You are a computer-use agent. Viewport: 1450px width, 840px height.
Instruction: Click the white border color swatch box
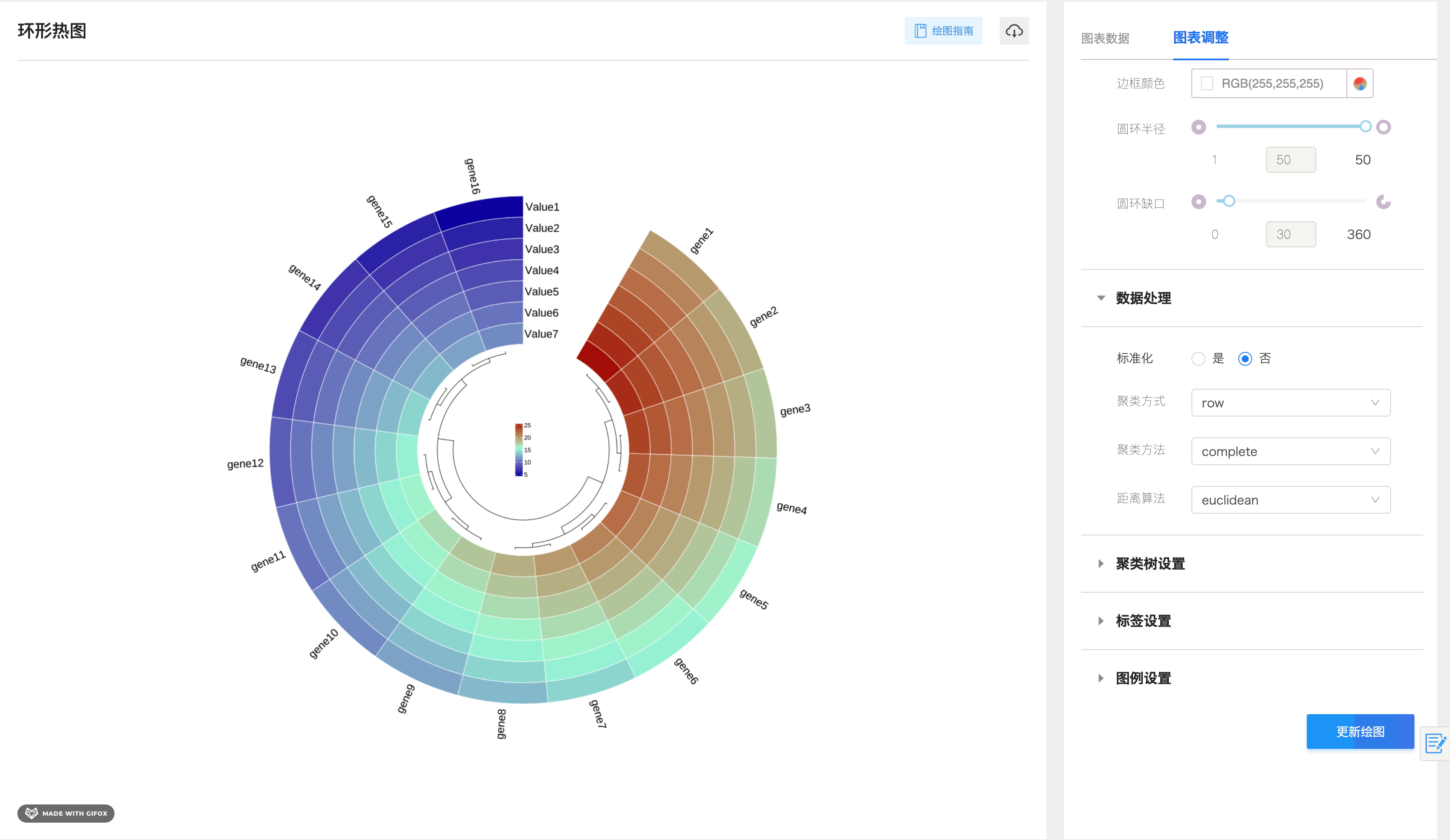pos(1207,84)
